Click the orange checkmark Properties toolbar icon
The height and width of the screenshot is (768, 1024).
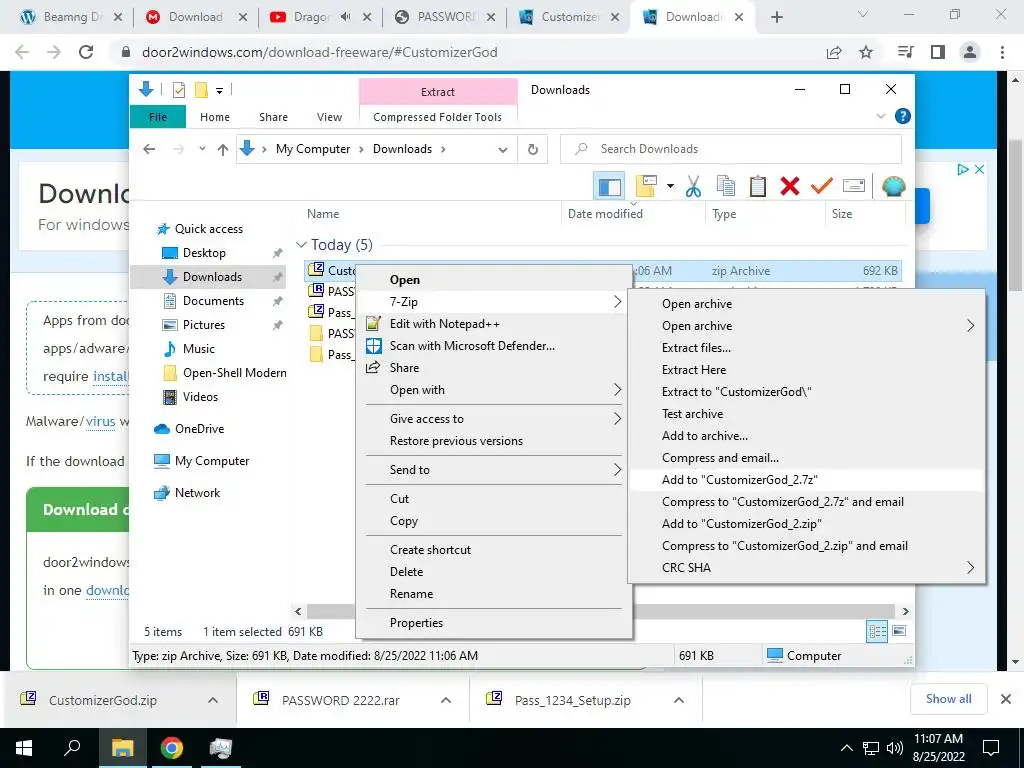[822, 187]
